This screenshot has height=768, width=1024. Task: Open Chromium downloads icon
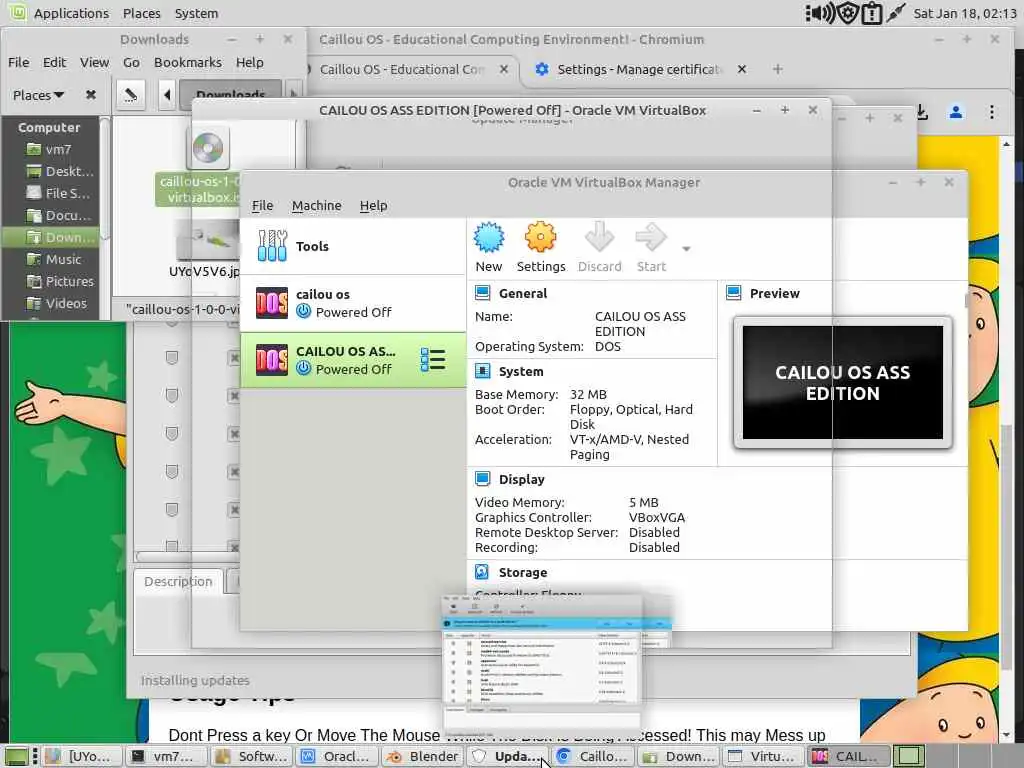[x=921, y=112]
